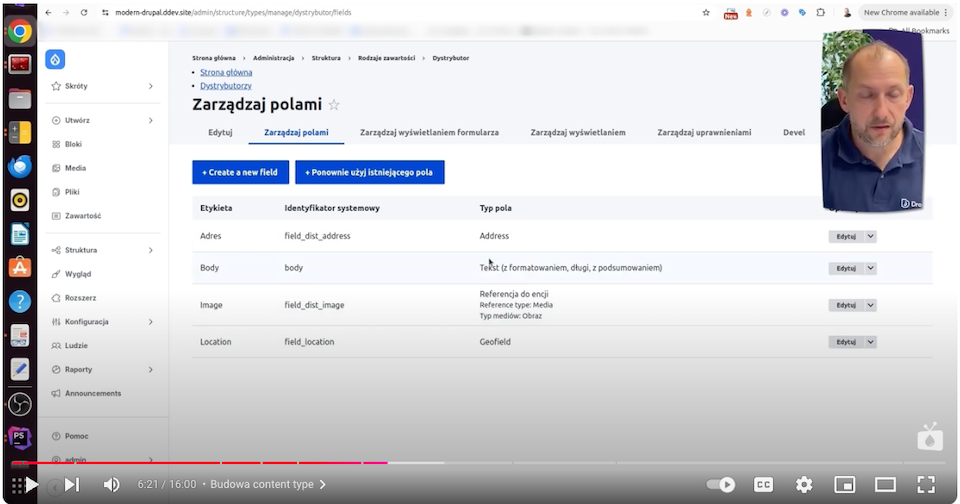The width and height of the screenshot is (960, 504).
Task: Click the Media icon in sidebar
Action: tap(56, 168)
